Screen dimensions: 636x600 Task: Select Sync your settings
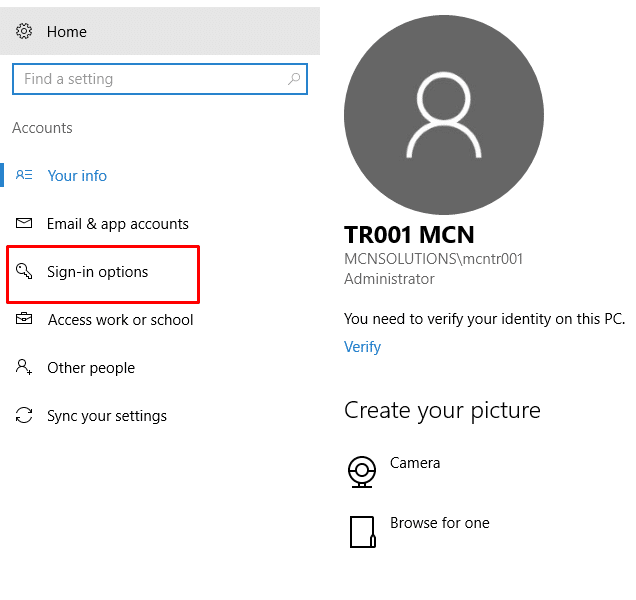tap(107, 416)
